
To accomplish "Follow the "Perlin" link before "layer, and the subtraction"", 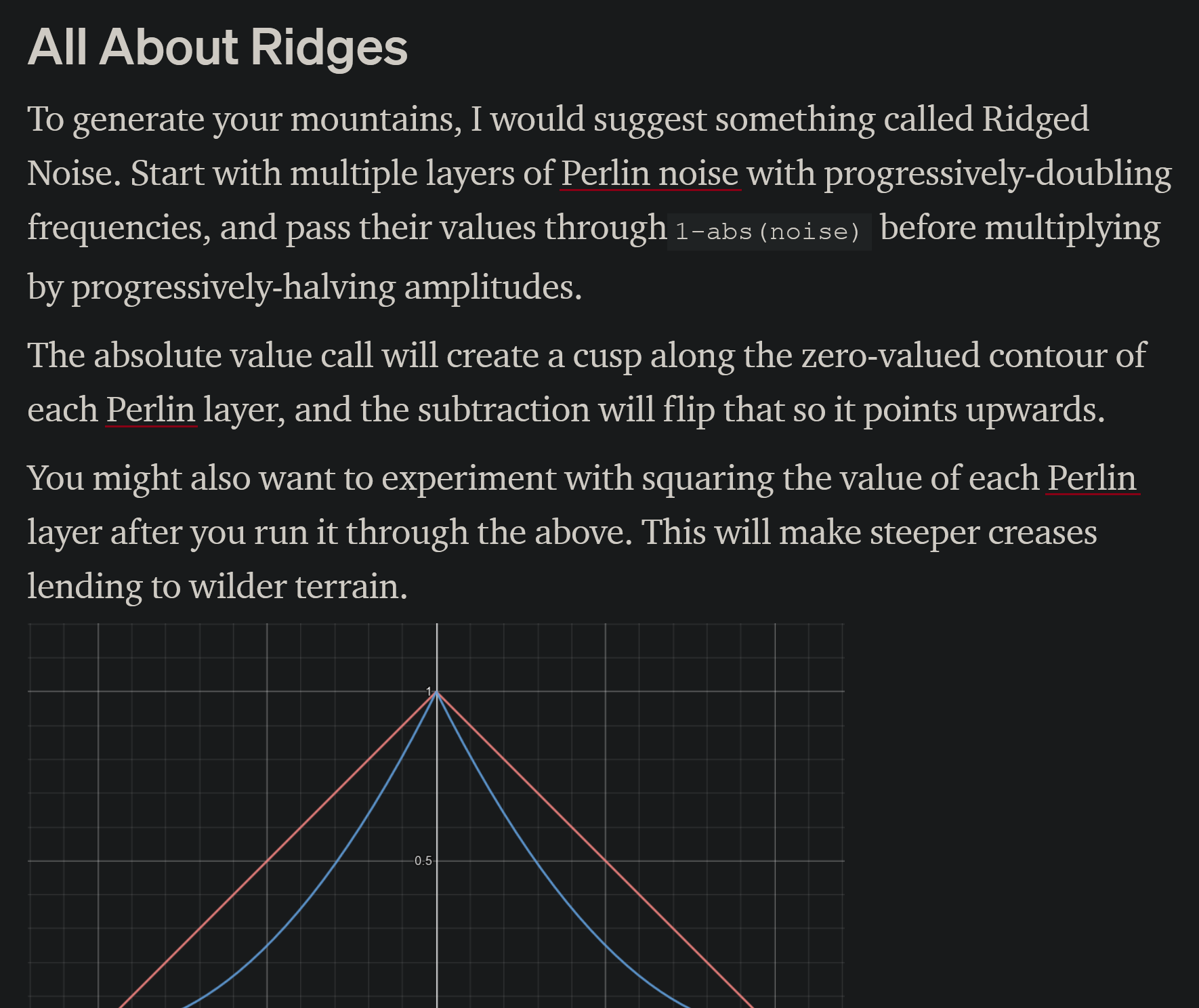I will [x=151, y=410].
